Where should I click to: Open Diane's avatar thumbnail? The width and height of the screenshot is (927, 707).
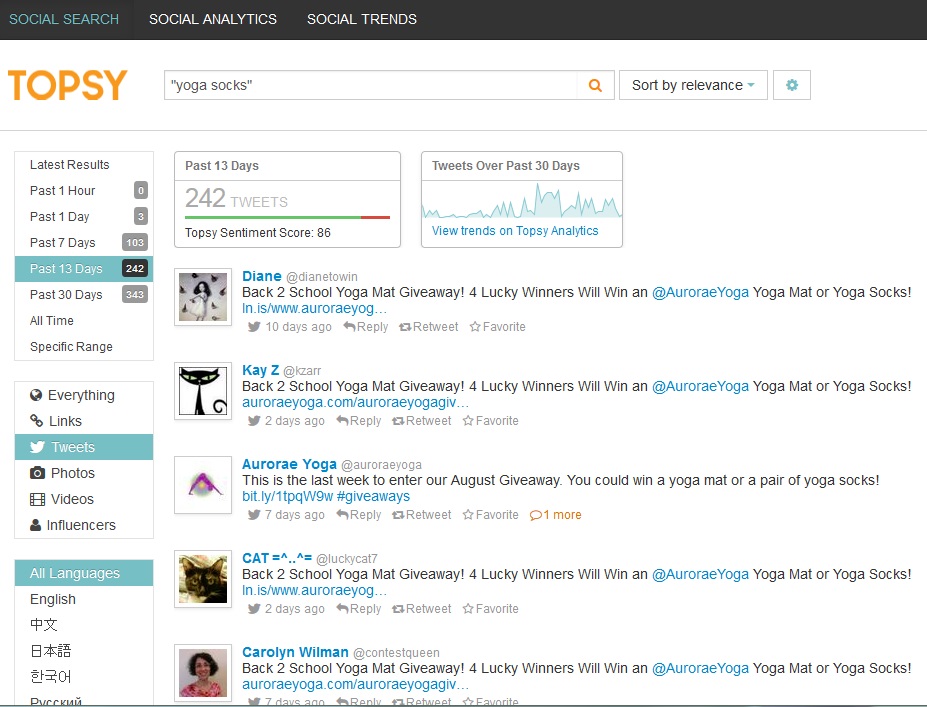pyautogui.click(x=203, y=297)
